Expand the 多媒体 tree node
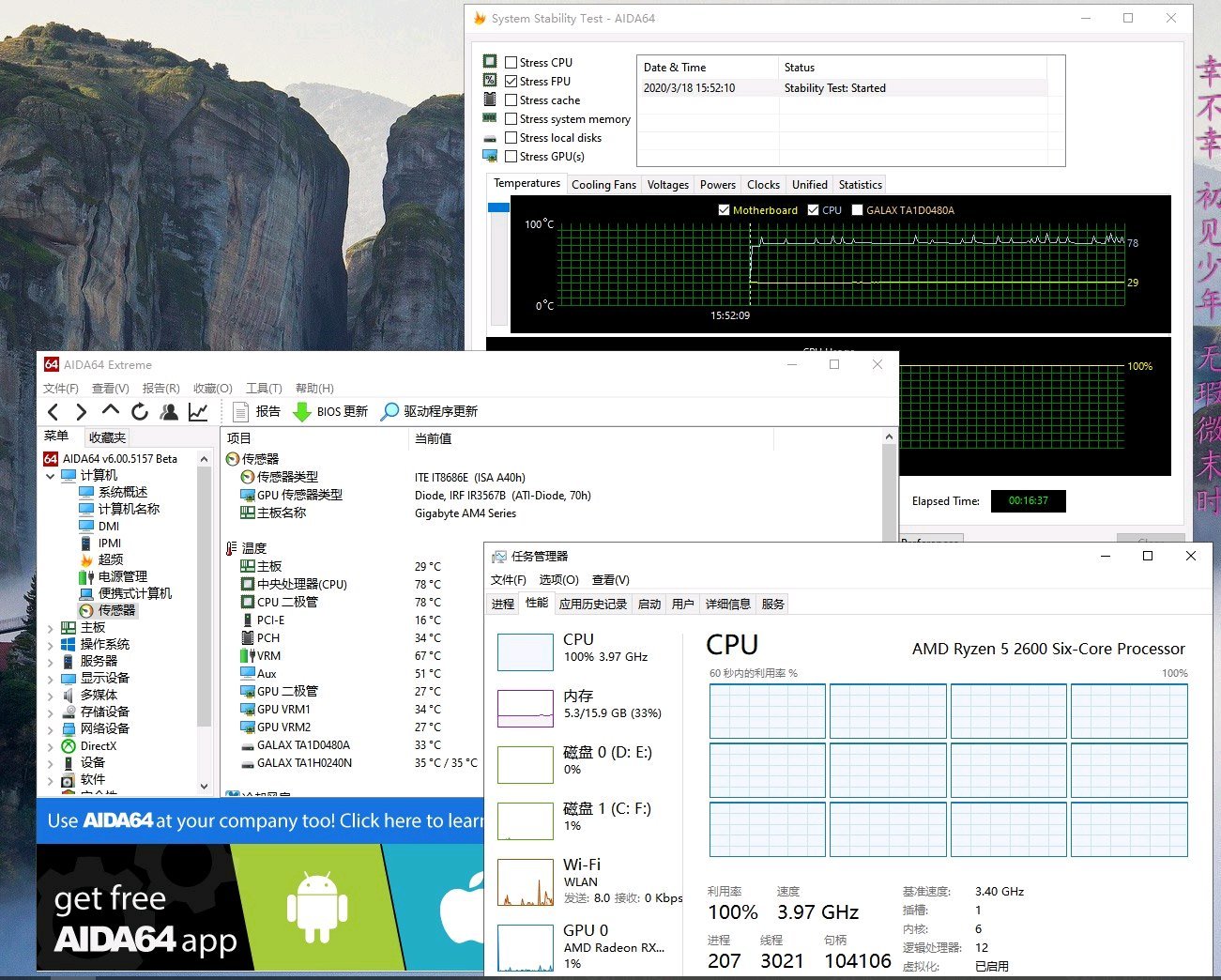 [51, 696]
